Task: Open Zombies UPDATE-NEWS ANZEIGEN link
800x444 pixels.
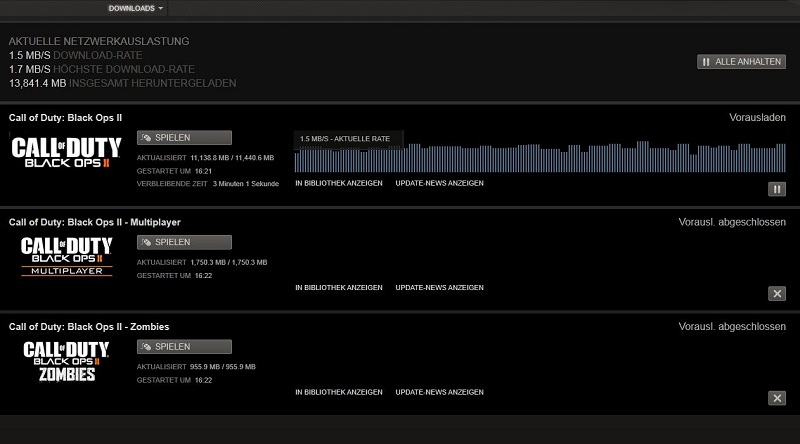Action: click(439, 392)
